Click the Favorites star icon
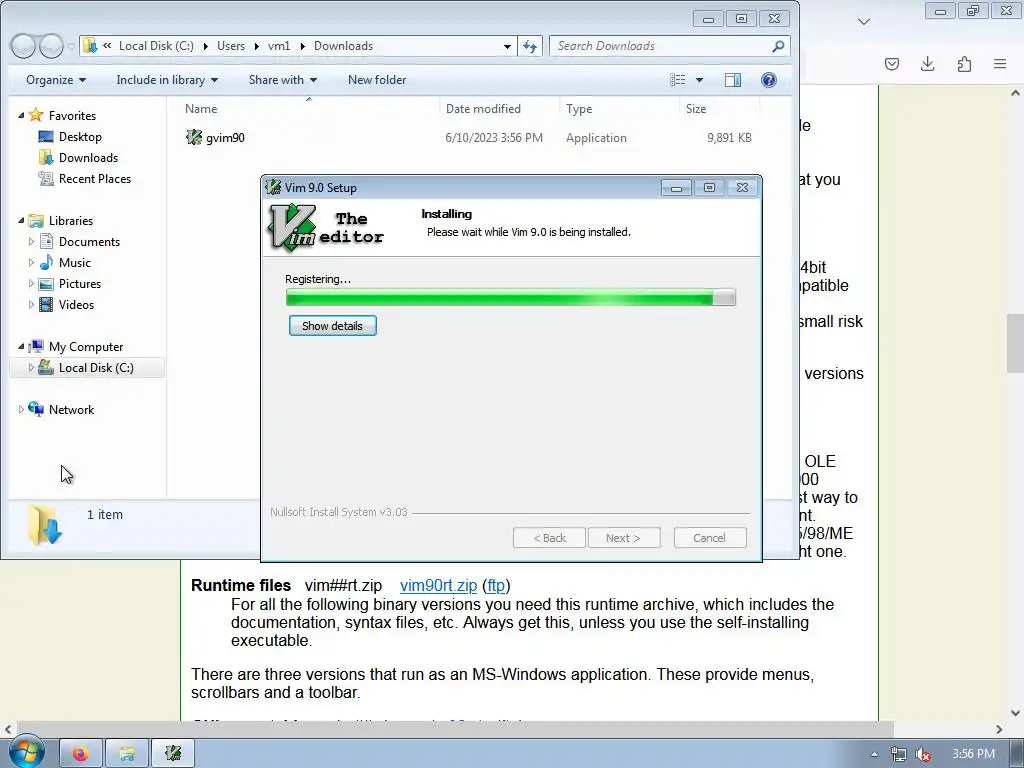 click(x=37, y=115)
